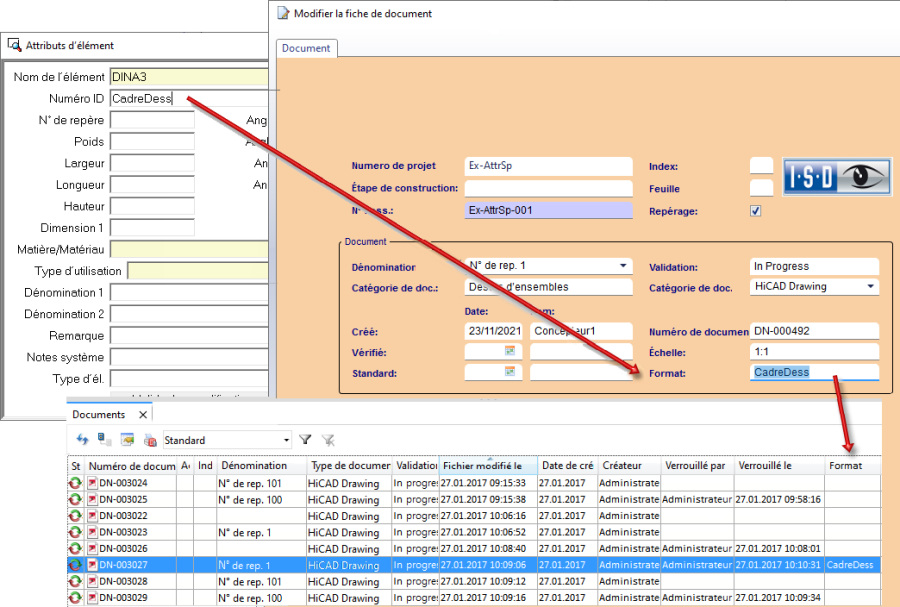Click the second icon in the Documents toolbar

[x=104, y=439]
